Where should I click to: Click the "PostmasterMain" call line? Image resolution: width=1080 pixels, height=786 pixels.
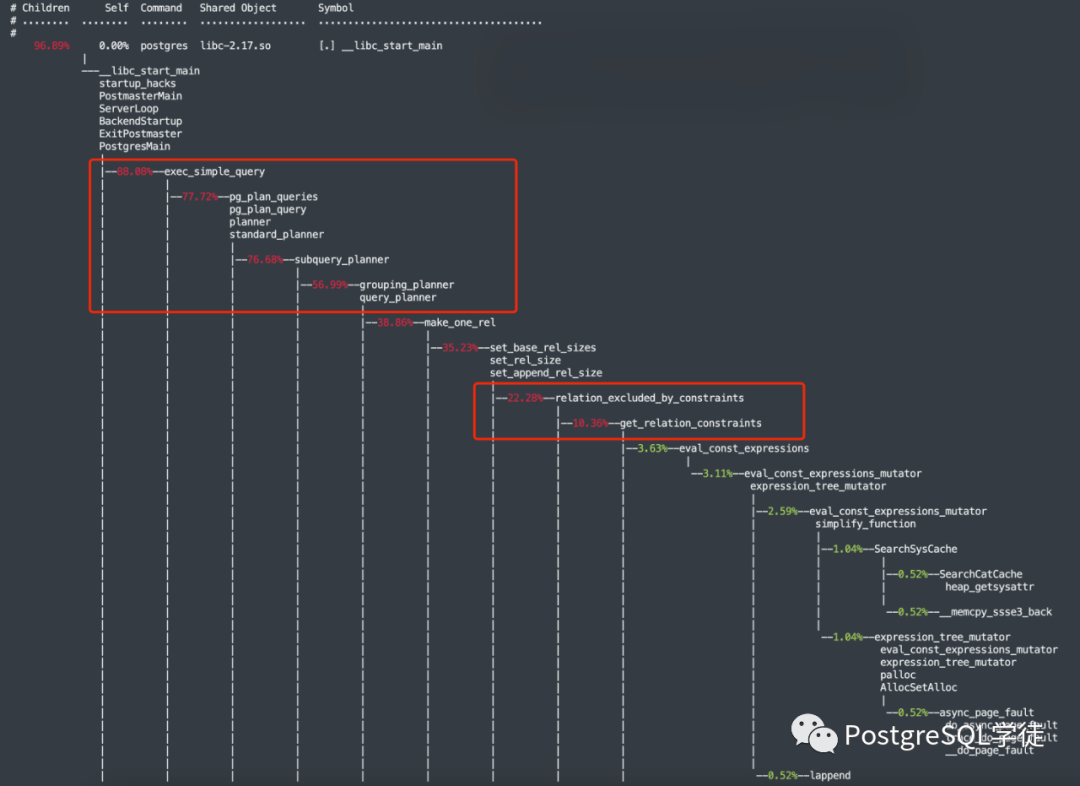coord(141,96)
